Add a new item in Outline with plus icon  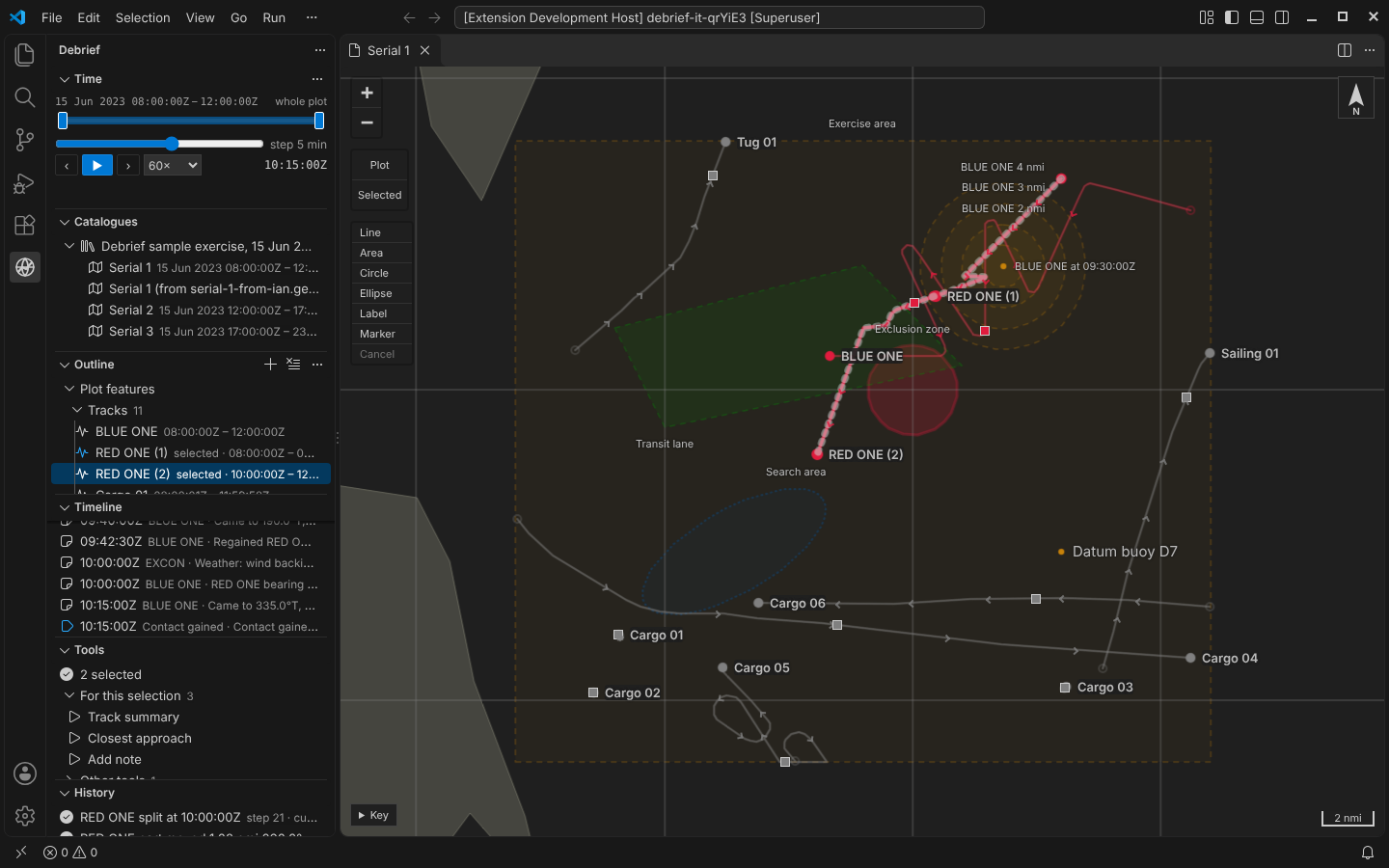[x=270, y=364]
